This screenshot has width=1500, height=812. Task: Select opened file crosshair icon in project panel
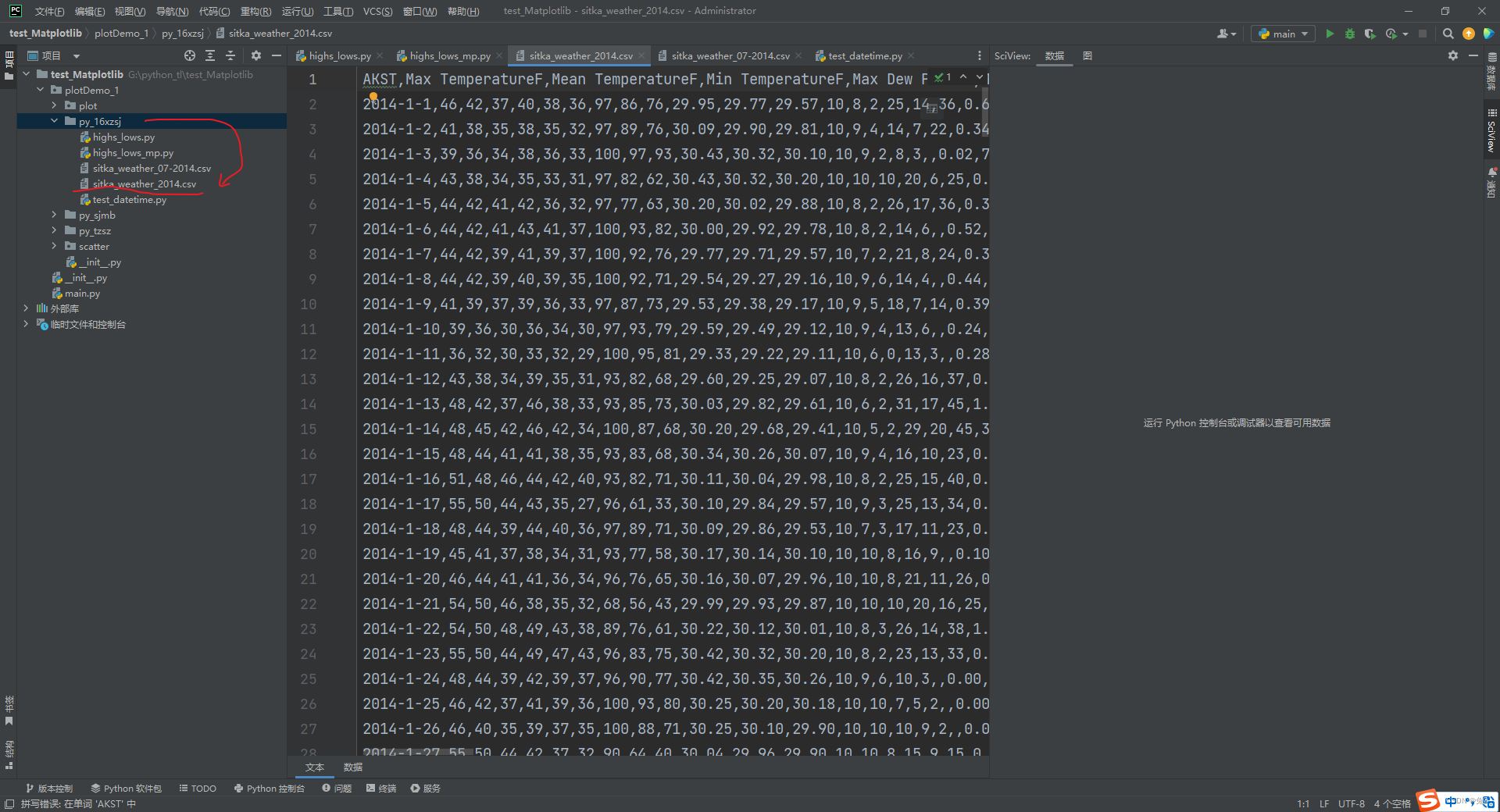click(190, 55)
